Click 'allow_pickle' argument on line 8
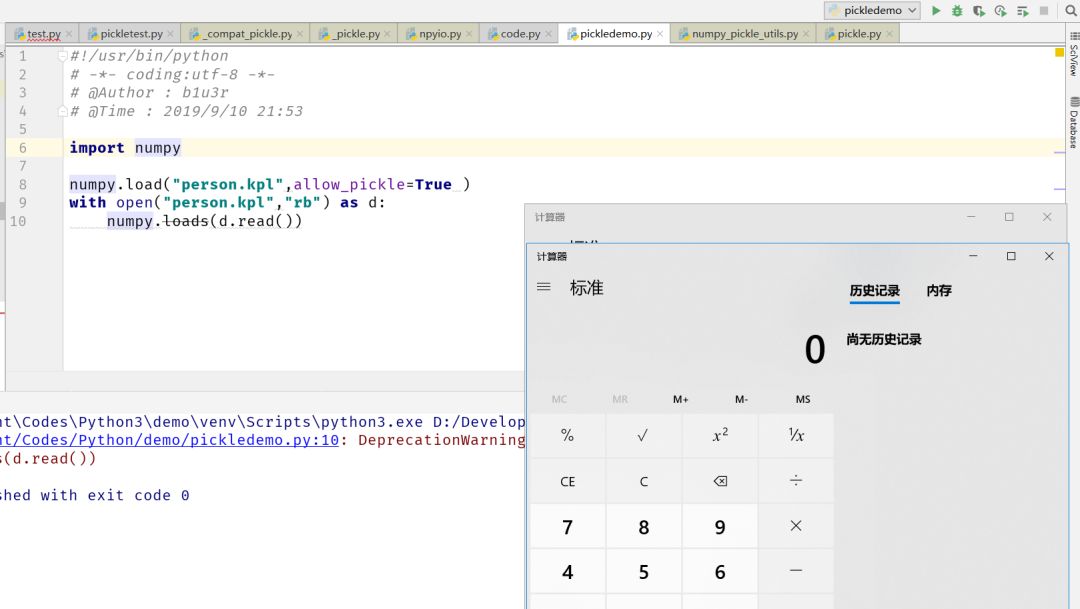Screen dimensions: 1080x609 [x=349, y=184]
